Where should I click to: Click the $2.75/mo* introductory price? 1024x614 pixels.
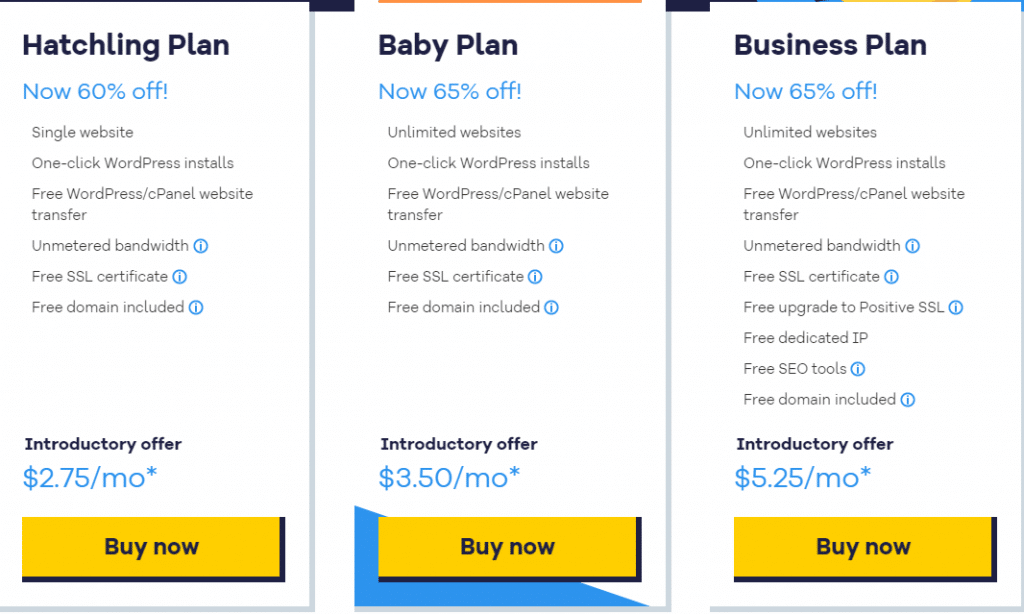click(90, 477)
